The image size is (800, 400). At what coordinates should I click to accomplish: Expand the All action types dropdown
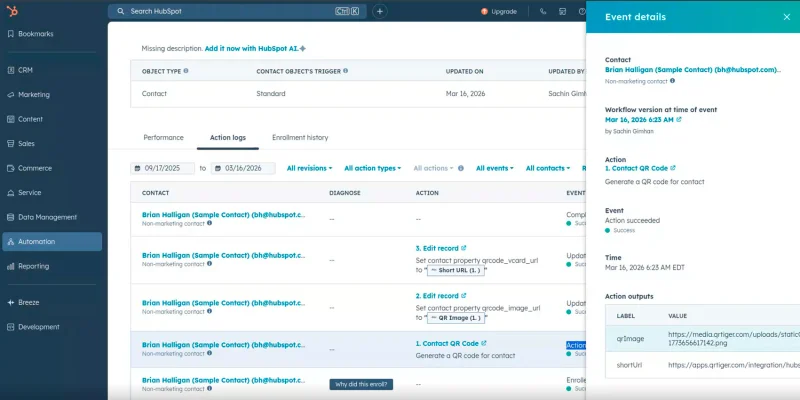pyautogui.click(x=372, y=168)
